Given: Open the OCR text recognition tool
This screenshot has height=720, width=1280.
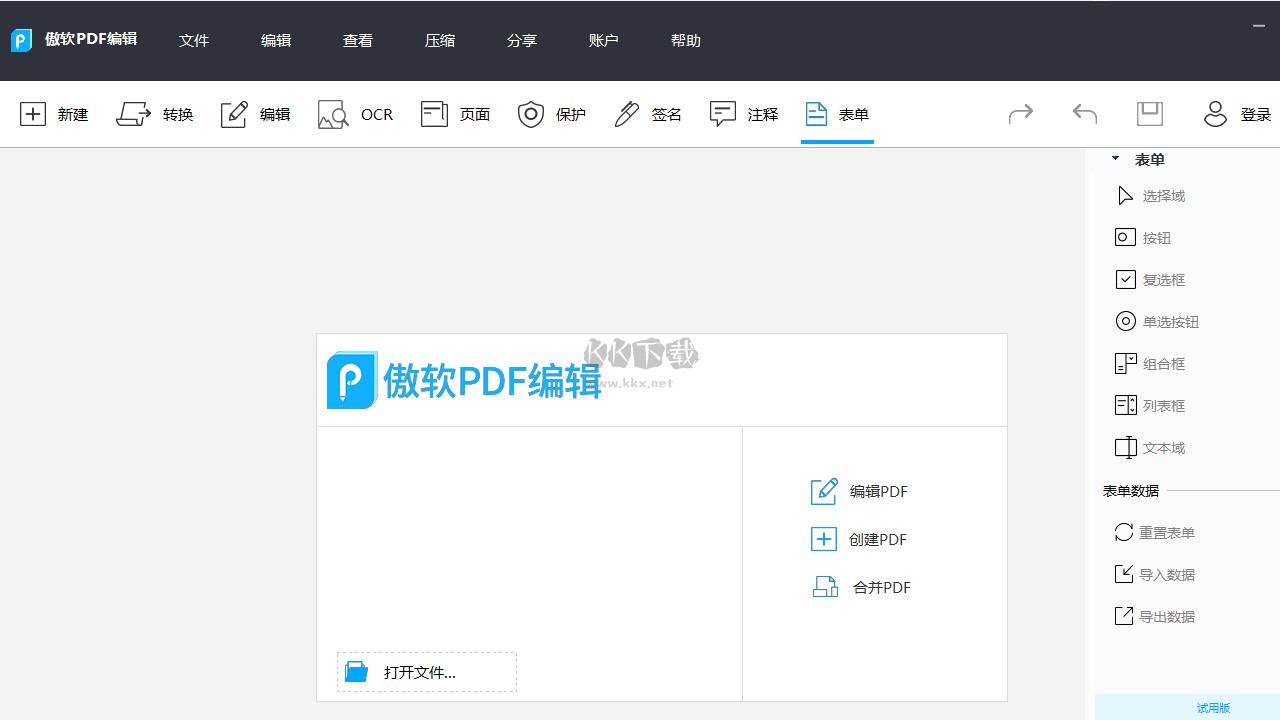Looking at the screenshot, I should tap(355, 114).
